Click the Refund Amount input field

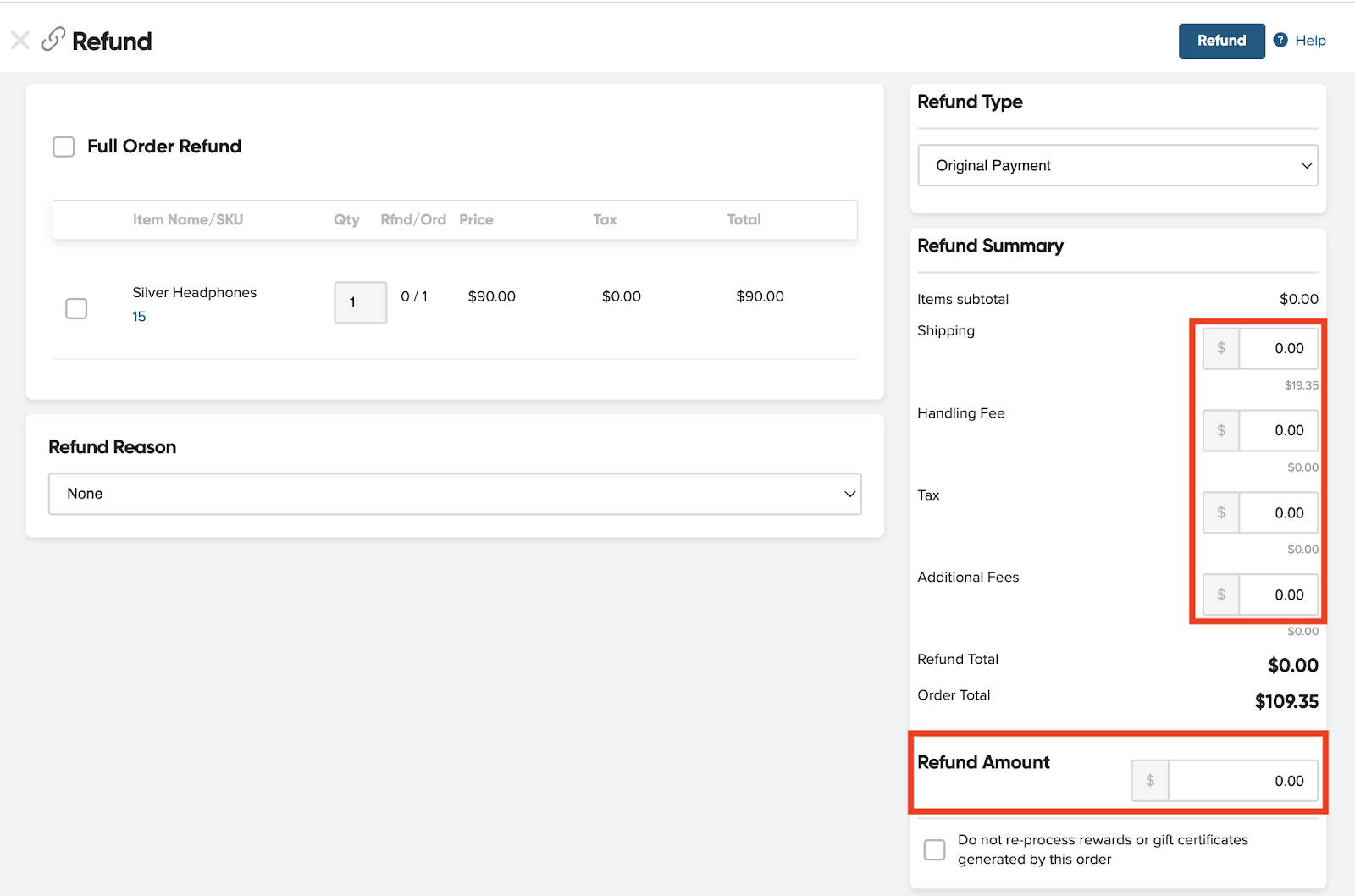pyautogui.click(x=1242, y=781)
